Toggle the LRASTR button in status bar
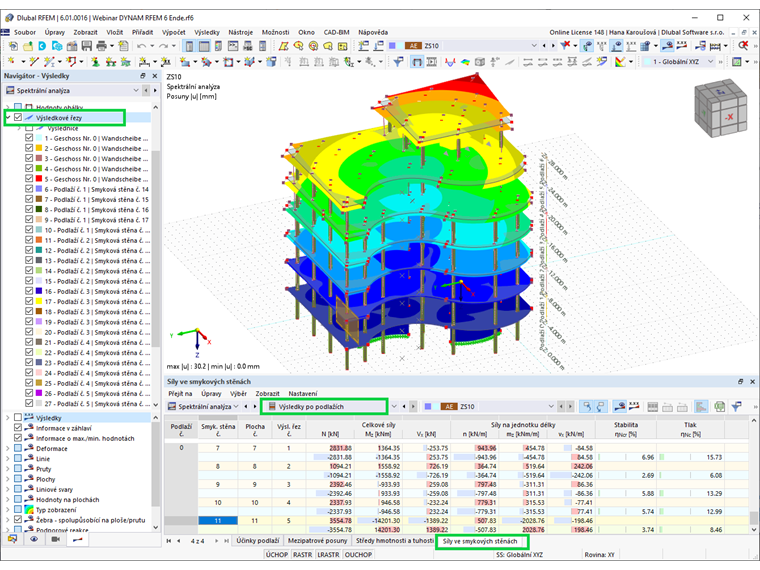760x570 pixels. [328, 554]
